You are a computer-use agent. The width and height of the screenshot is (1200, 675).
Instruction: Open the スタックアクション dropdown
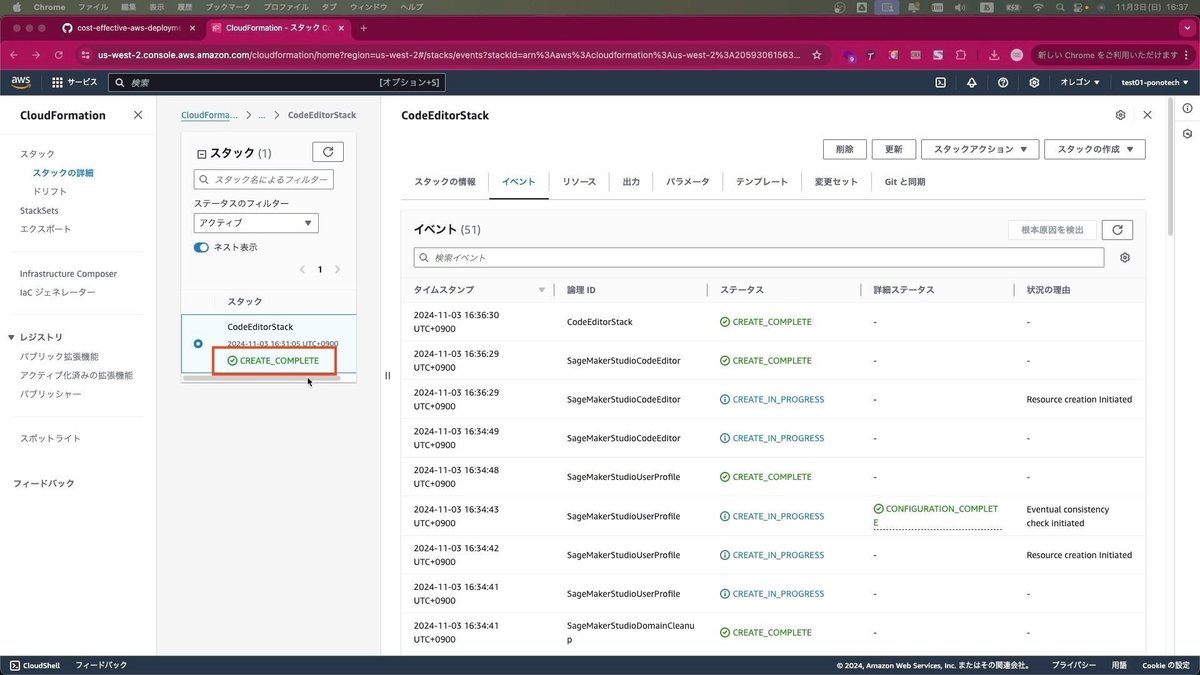click(980, 149)
